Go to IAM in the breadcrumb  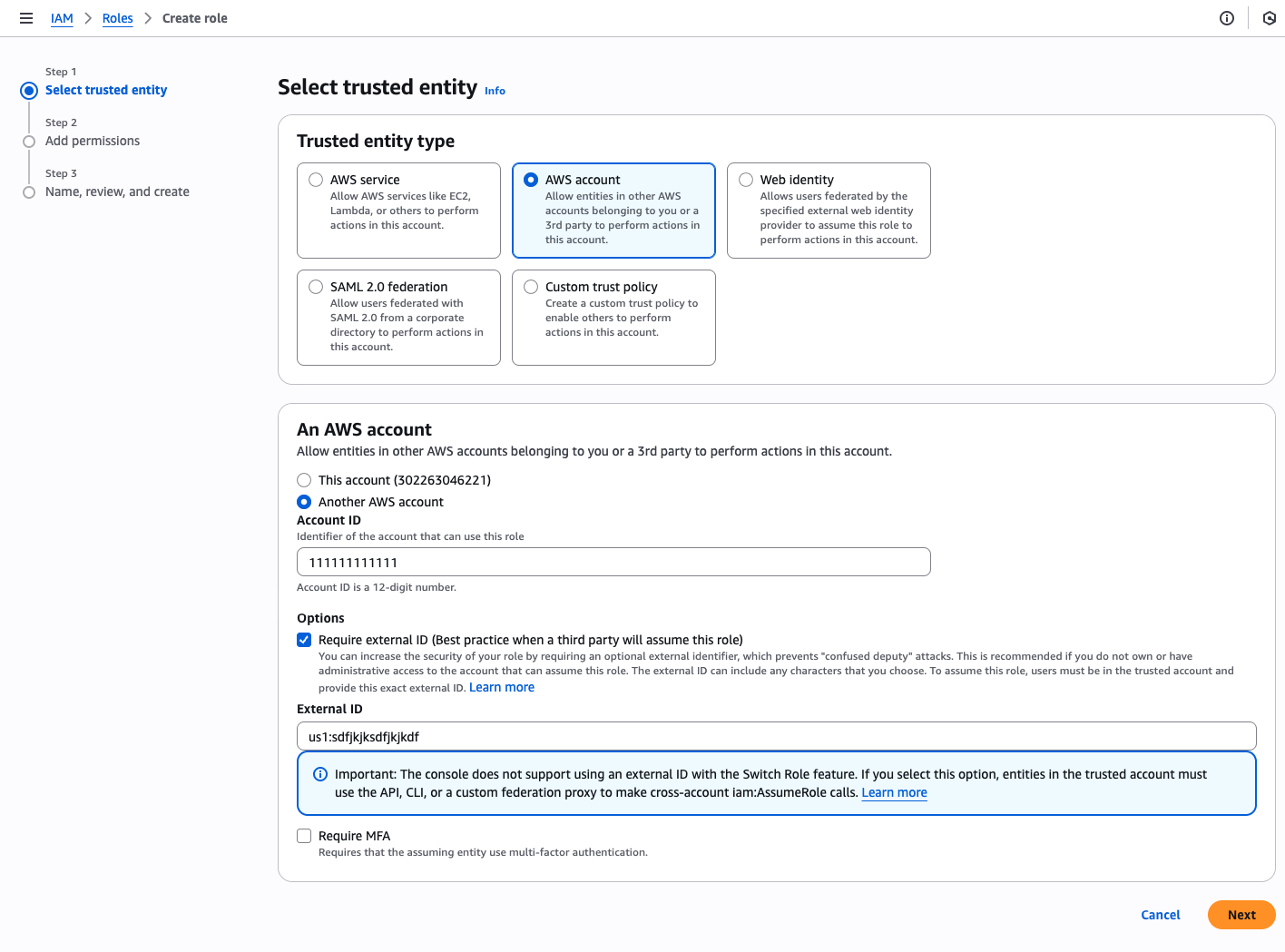(x=62, y=18)
